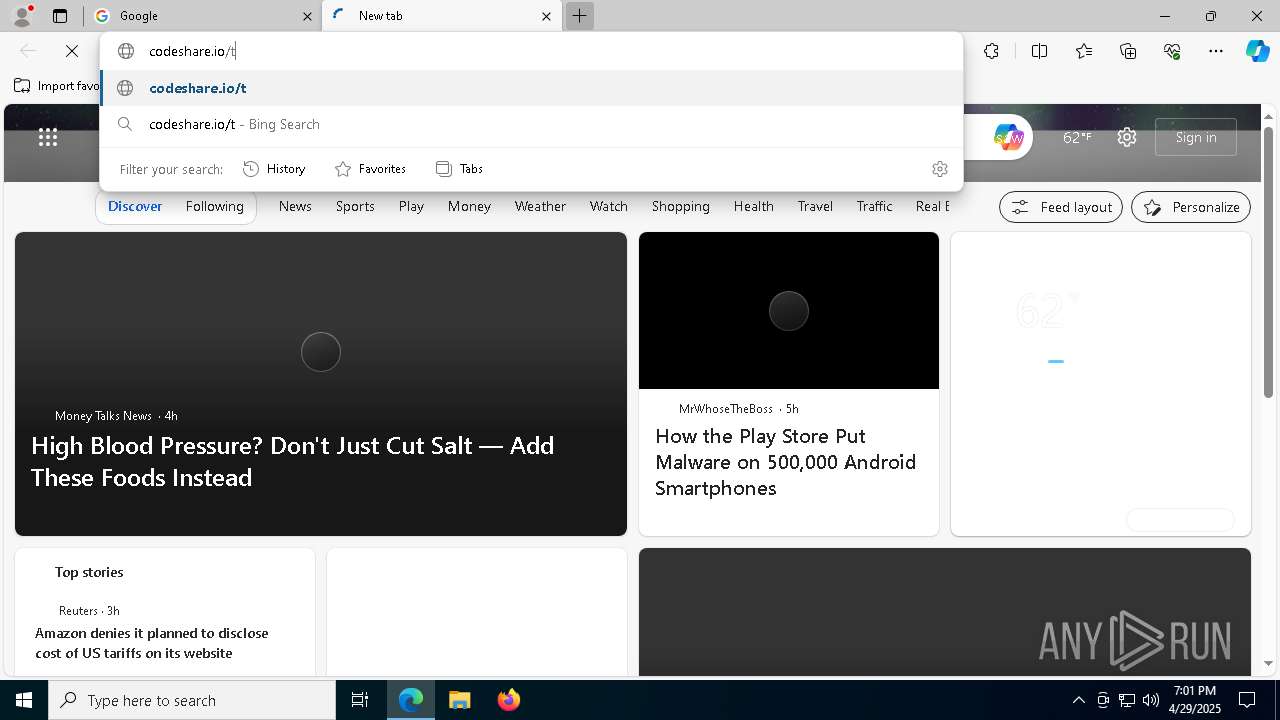The image size is (1280, 720).
Task: Filter search by Favorites
Action: tap(370, 169)
